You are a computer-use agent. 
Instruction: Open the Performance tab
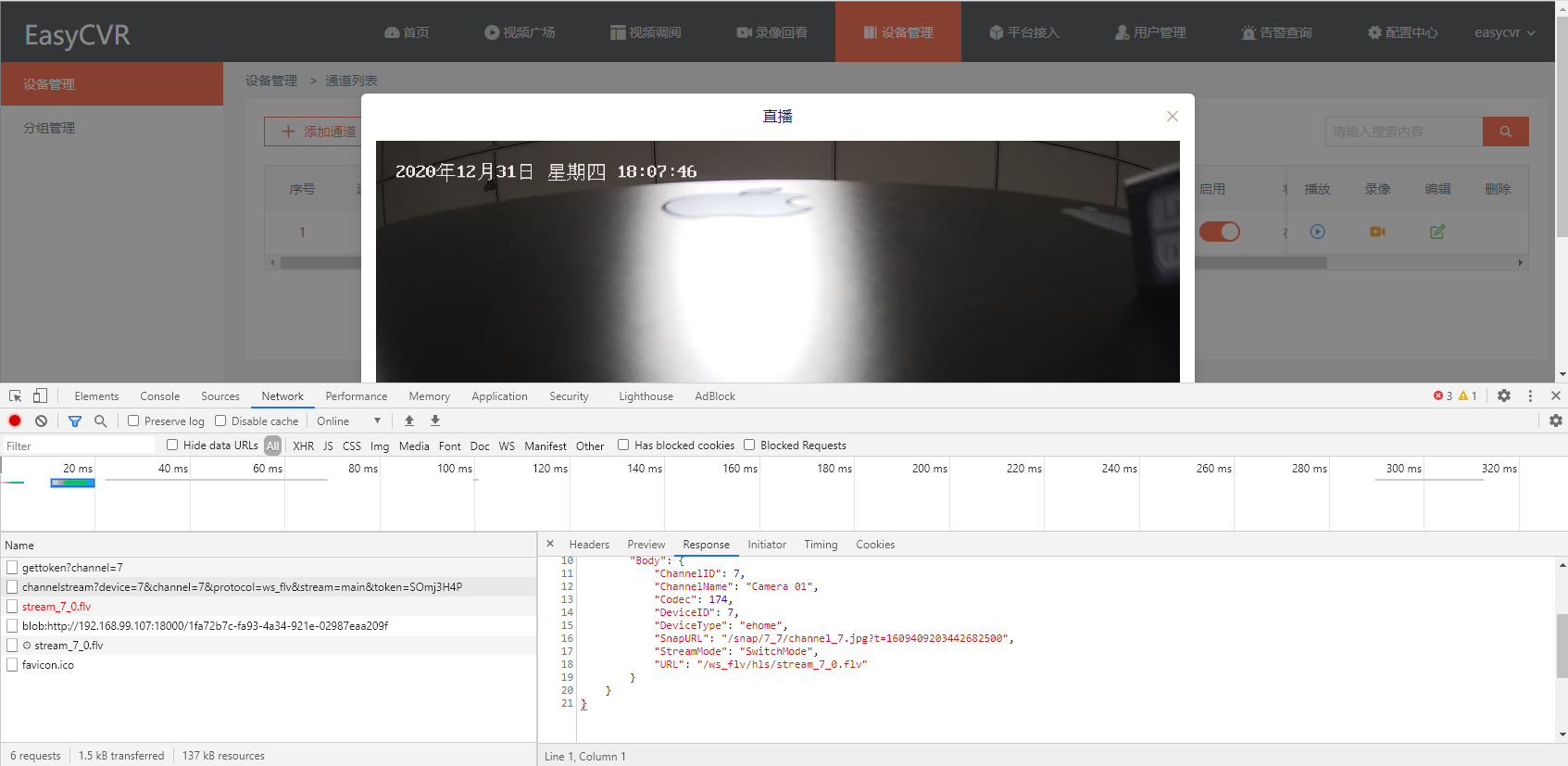357,396
